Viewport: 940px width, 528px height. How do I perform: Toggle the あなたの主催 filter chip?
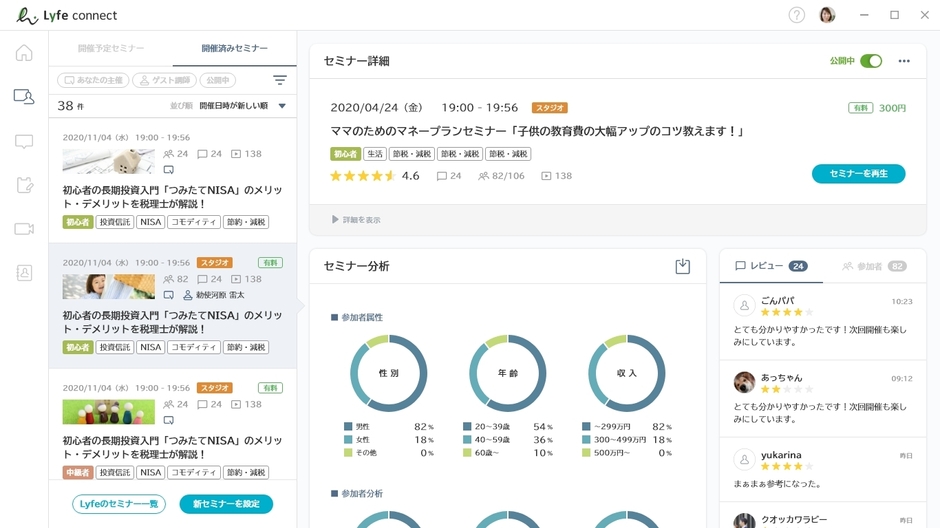click(93, 80)
